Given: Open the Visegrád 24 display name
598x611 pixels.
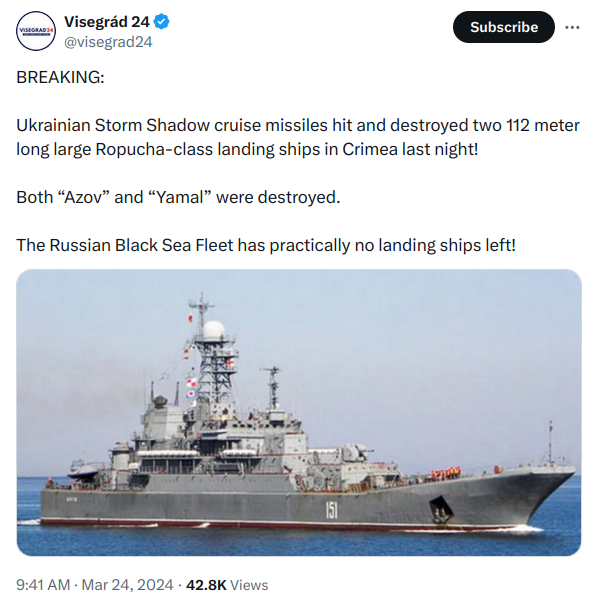Looking at the screenshot, I should coord(107,22).
